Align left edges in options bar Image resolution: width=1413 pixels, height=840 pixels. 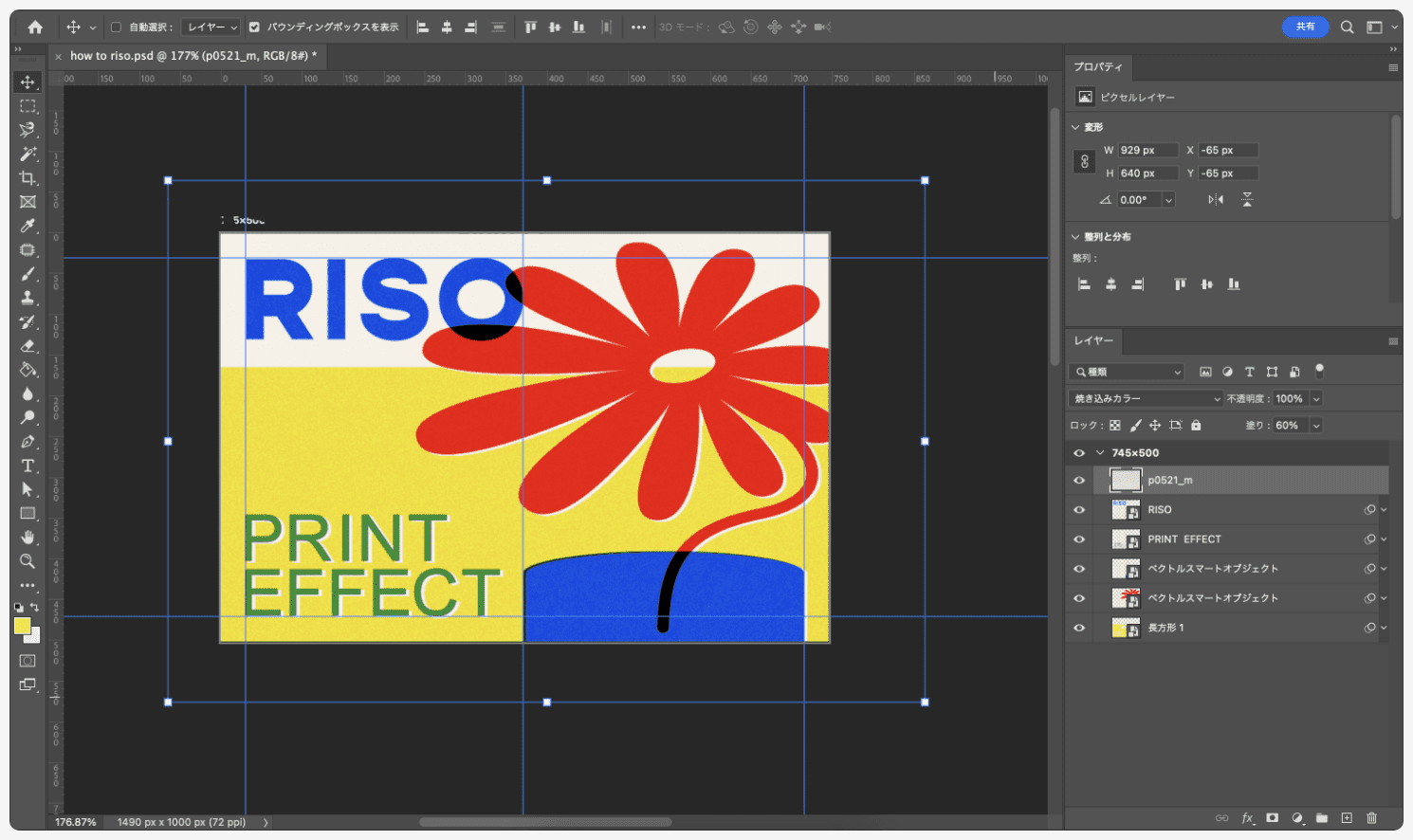click(423, 27)
